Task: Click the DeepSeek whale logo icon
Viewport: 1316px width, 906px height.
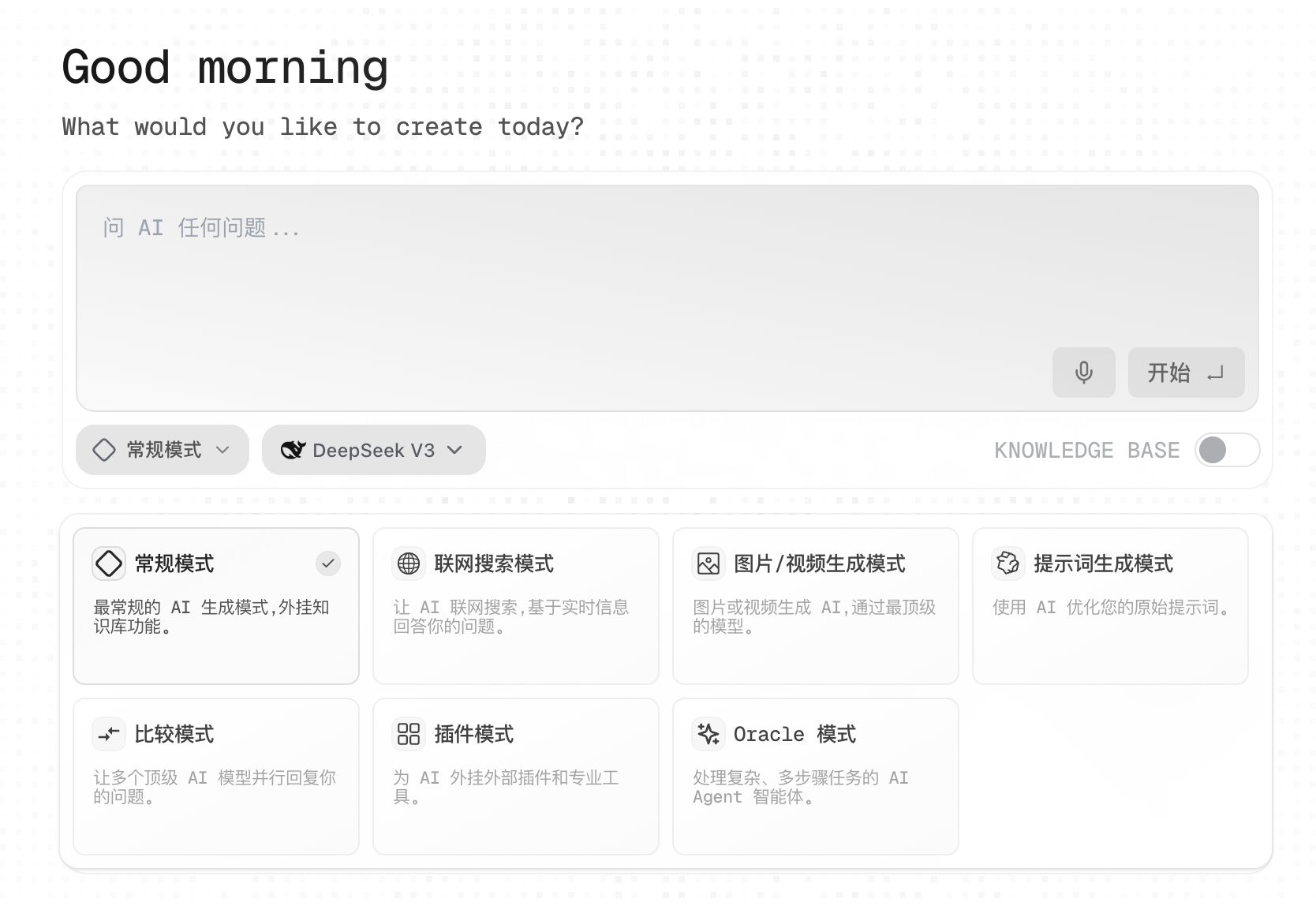Action: [x=293, y=450]
